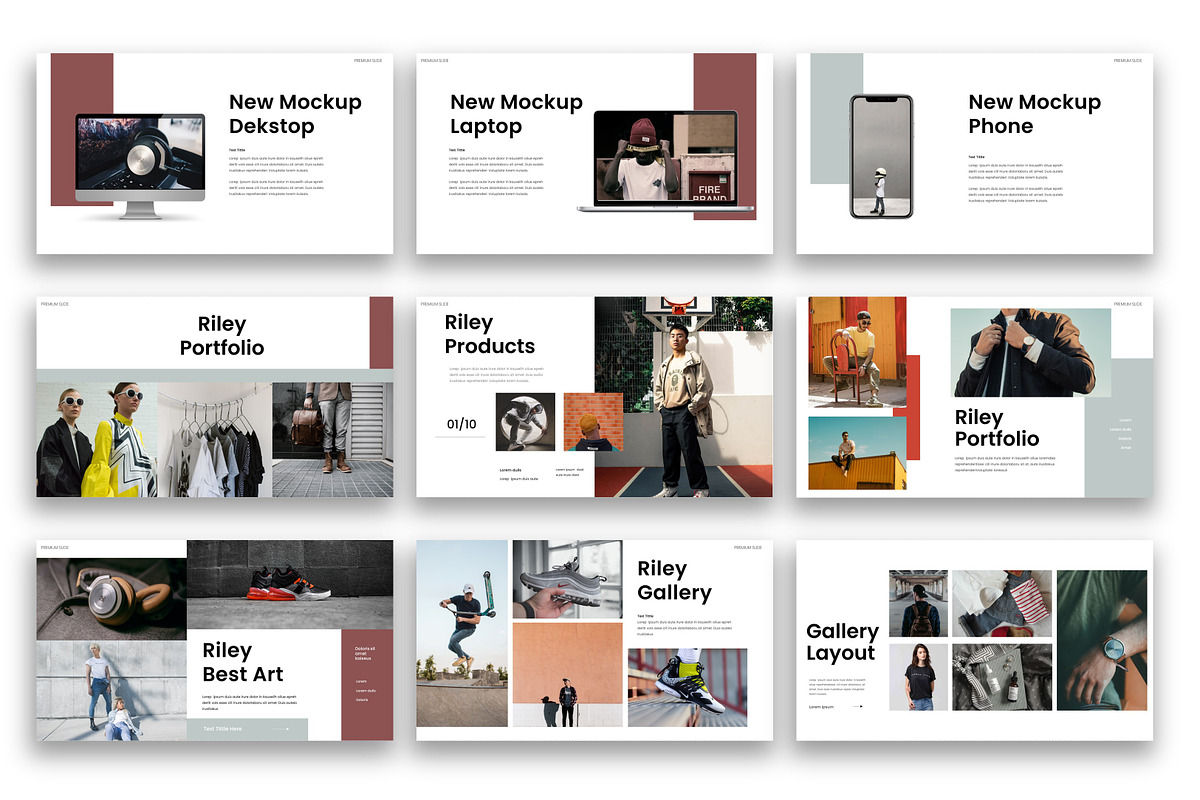This screenshot has width=1200, height=800.
Task: Click the couple by concrete wall photo
Action: pos(112,690)
